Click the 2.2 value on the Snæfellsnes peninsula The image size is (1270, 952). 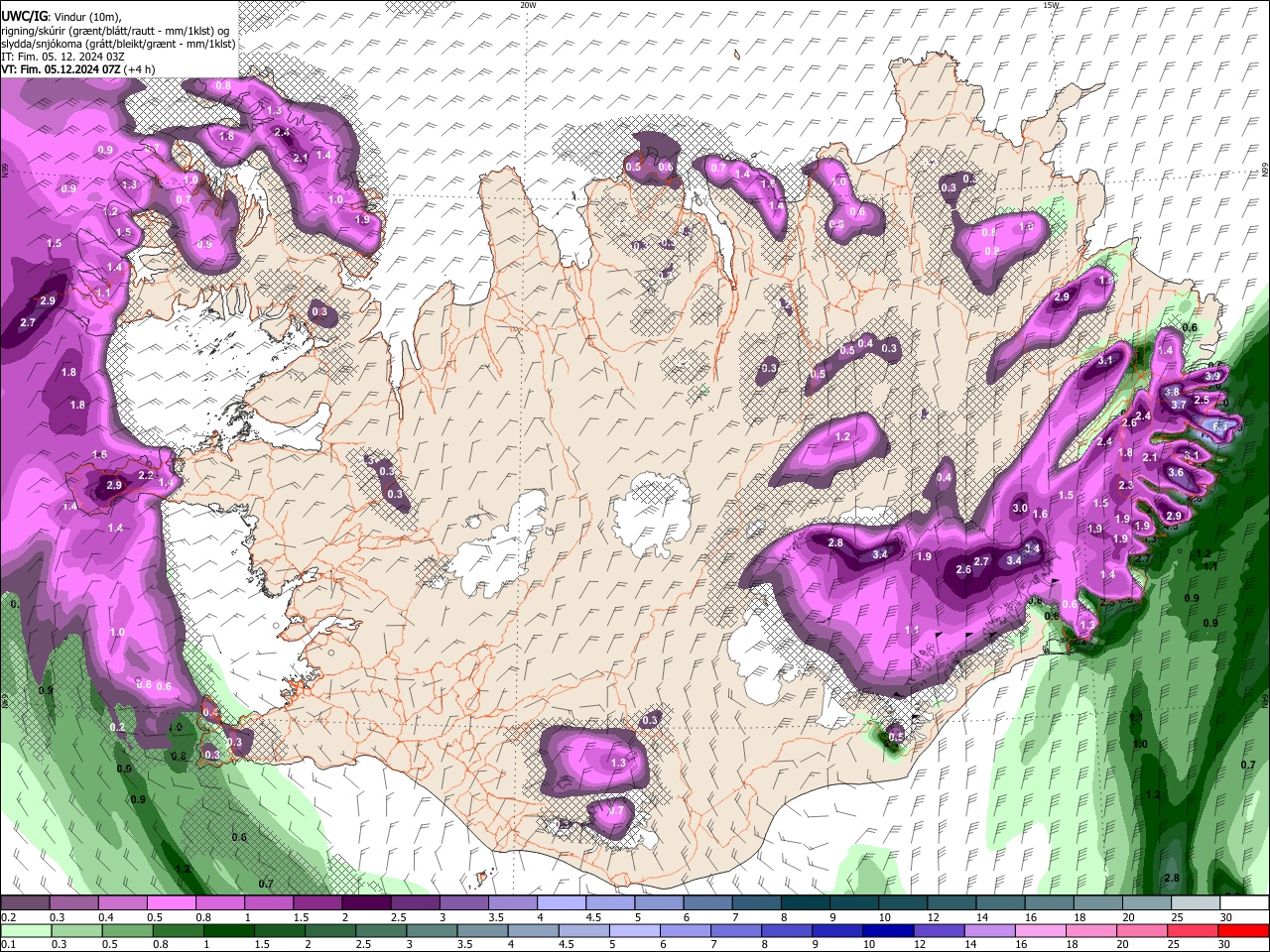tap(146, 476)
